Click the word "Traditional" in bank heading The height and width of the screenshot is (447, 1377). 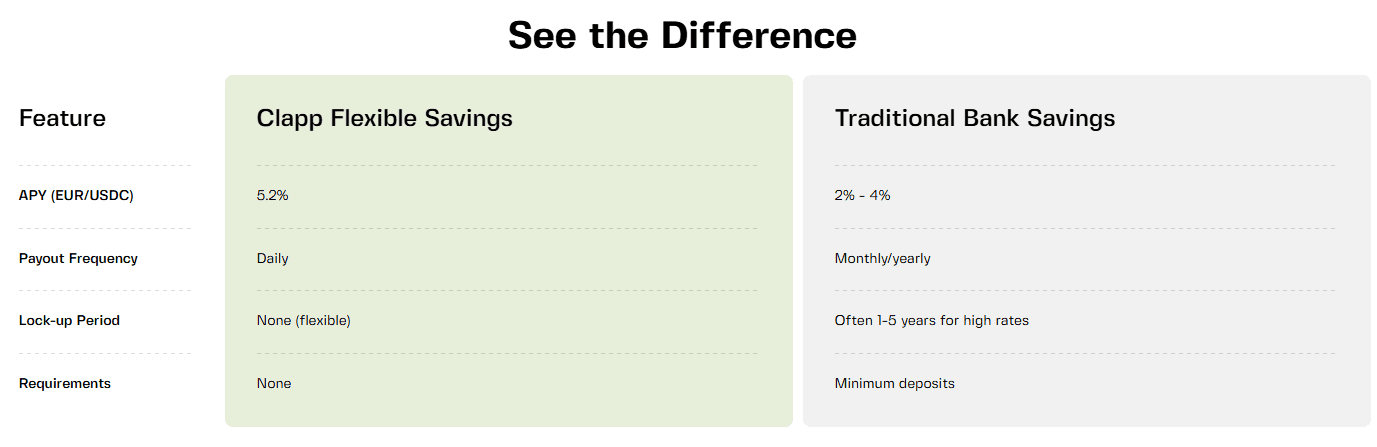point(893,118)
